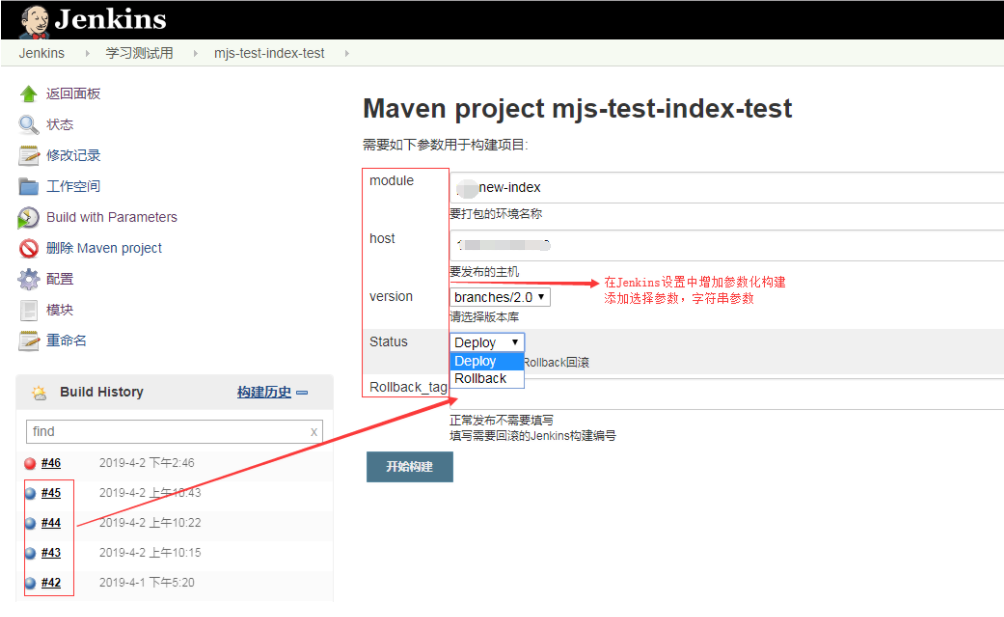Click the Jenkins header title text
The width and height of the screenshot is (1004, 617).
pyautogui.click(x=111, y=19)
